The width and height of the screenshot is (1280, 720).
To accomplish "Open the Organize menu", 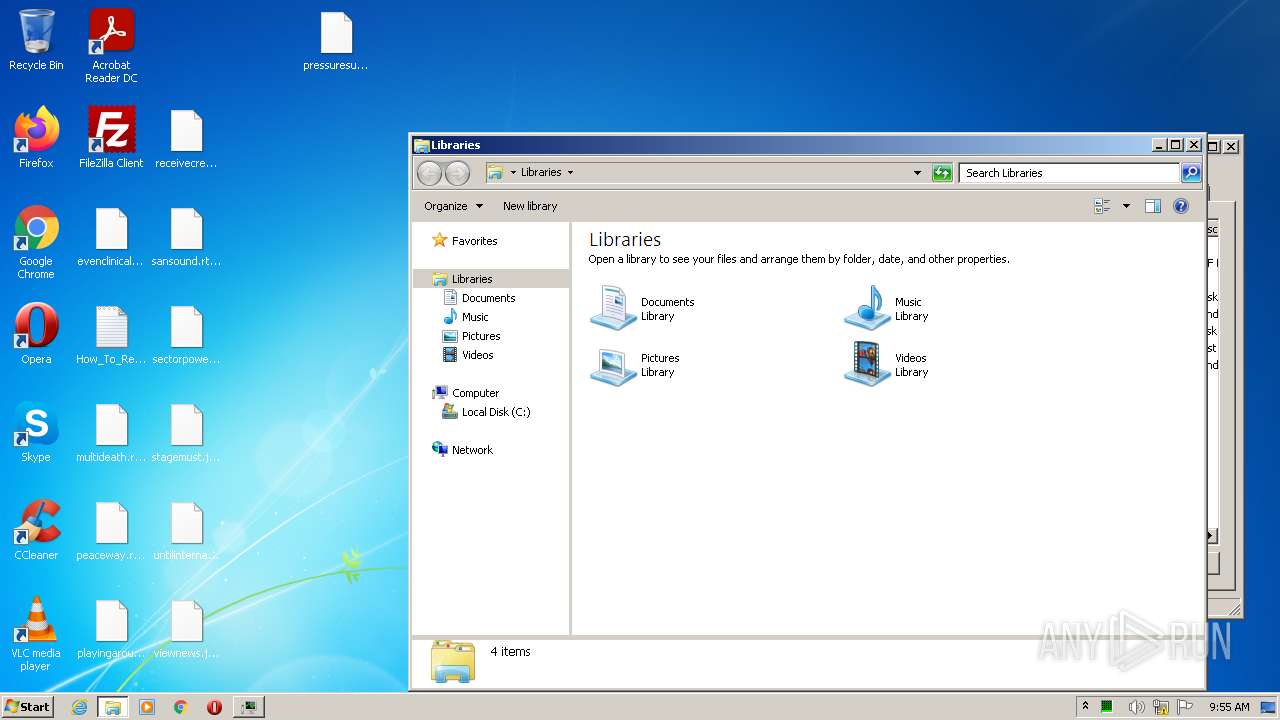I will (x=453, y=206).
